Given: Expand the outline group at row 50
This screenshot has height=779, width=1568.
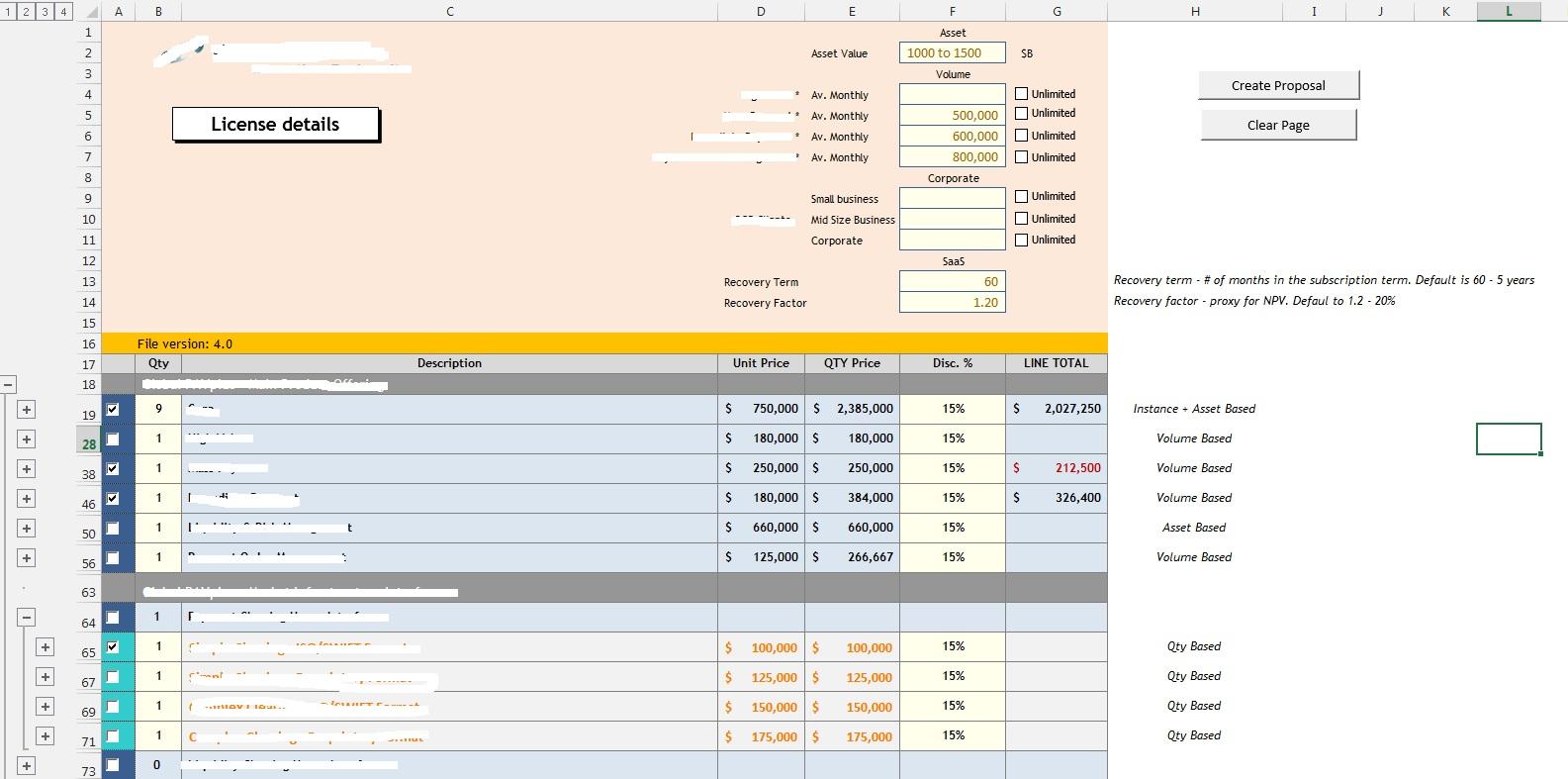Looking at the screenshot, I should point(27,528).
